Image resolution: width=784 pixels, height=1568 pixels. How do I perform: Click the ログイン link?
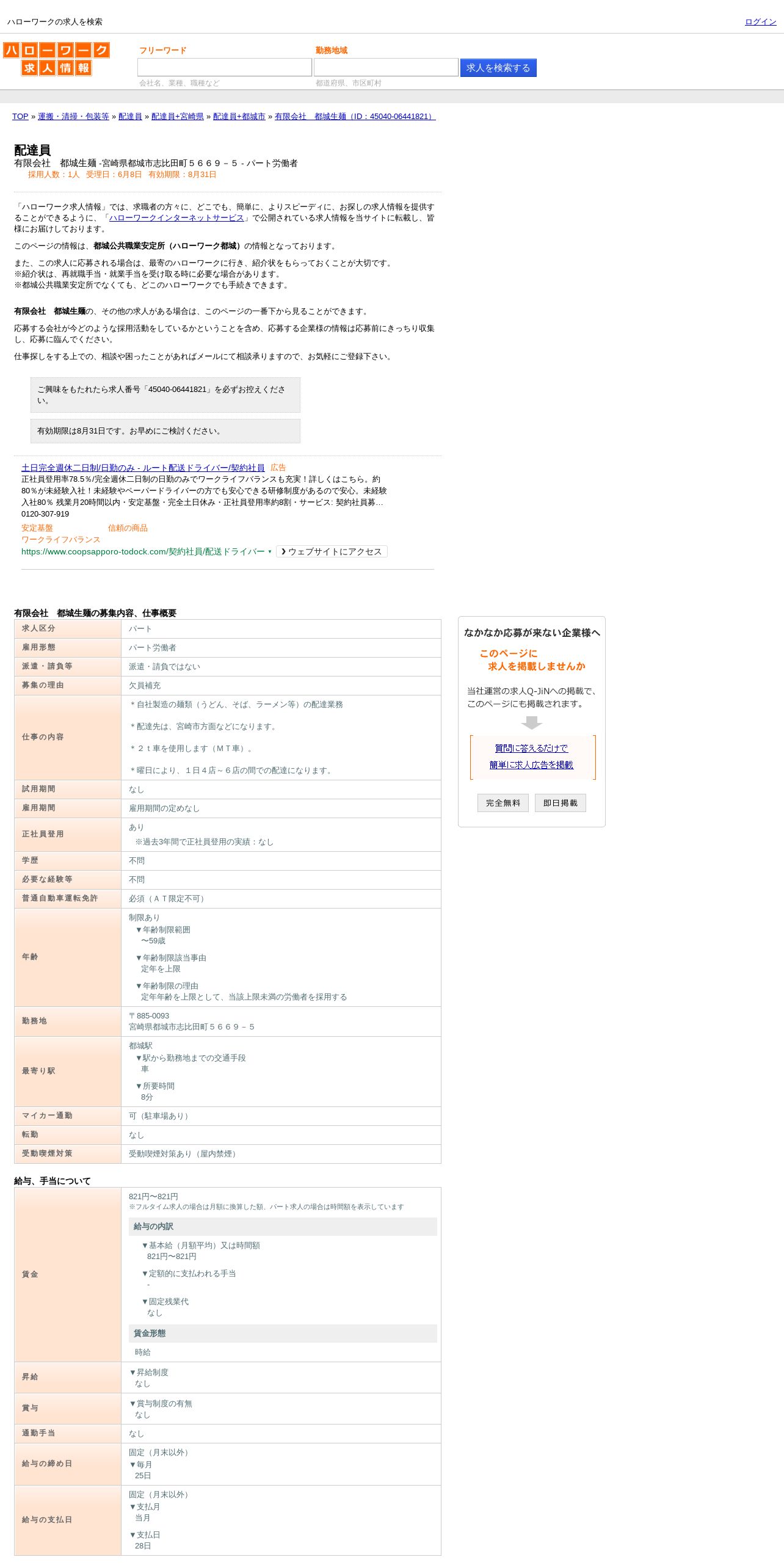tap(760, 22)
